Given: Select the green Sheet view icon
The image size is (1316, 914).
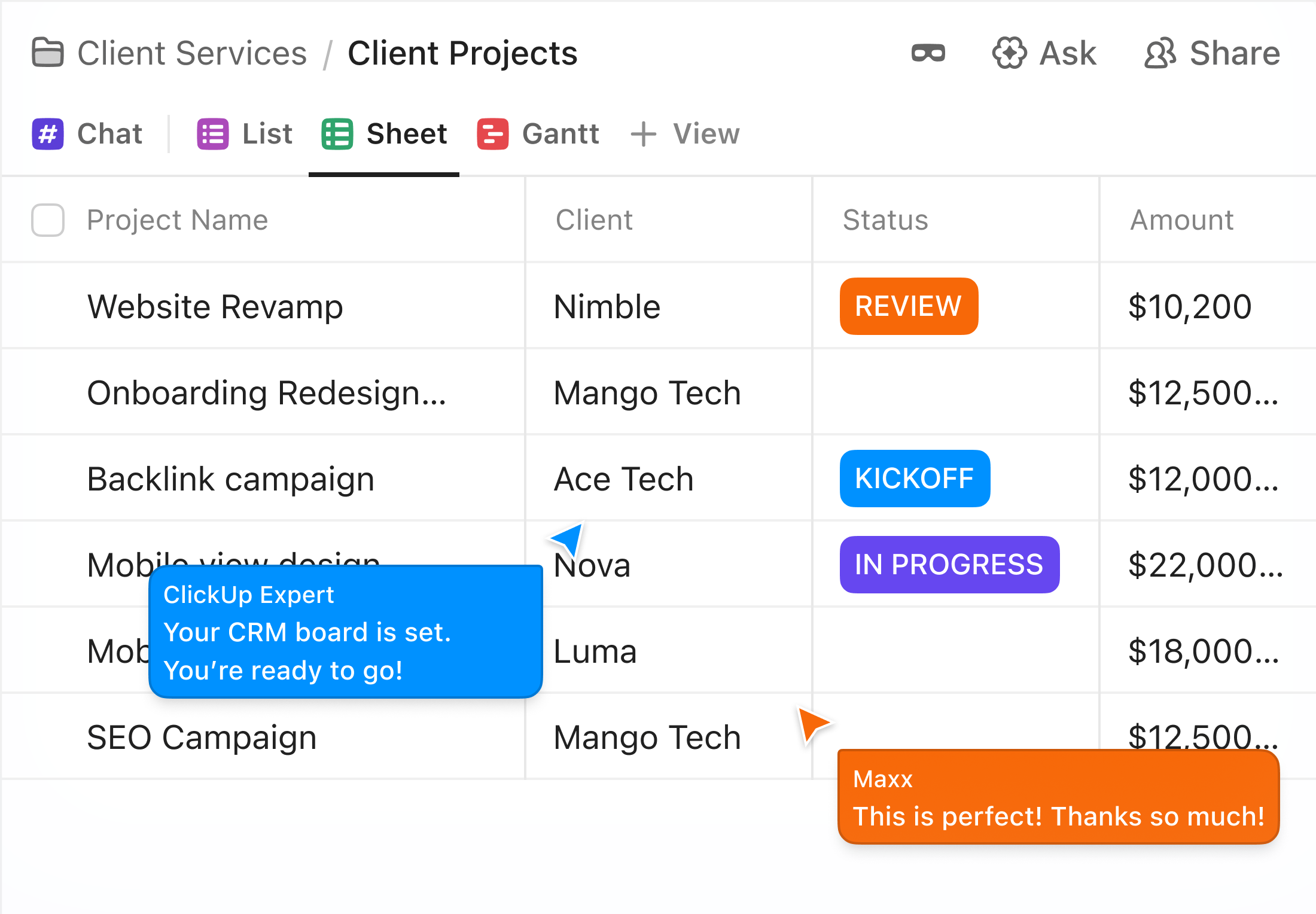Looking at the screenshot, I should tap(337, 134).
